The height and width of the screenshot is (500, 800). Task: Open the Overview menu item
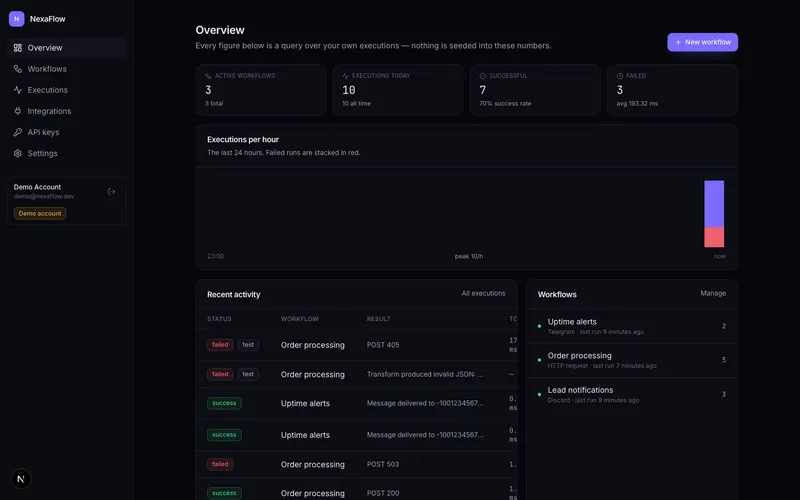67,48
